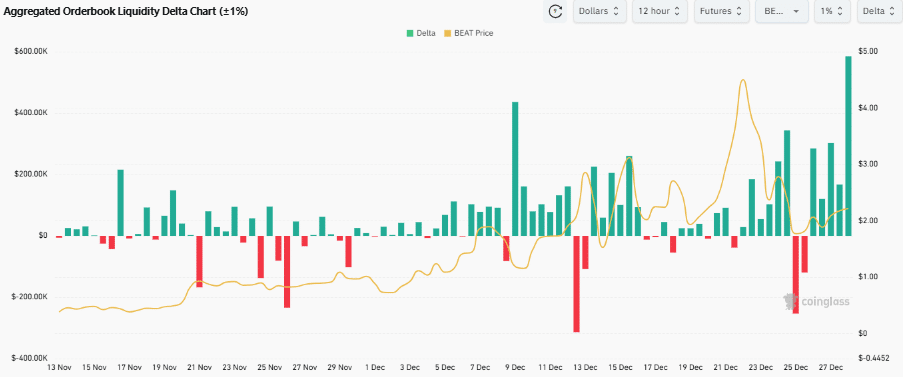
Task: Click the 21 Dec date axis label
Action: pos(725,367)
